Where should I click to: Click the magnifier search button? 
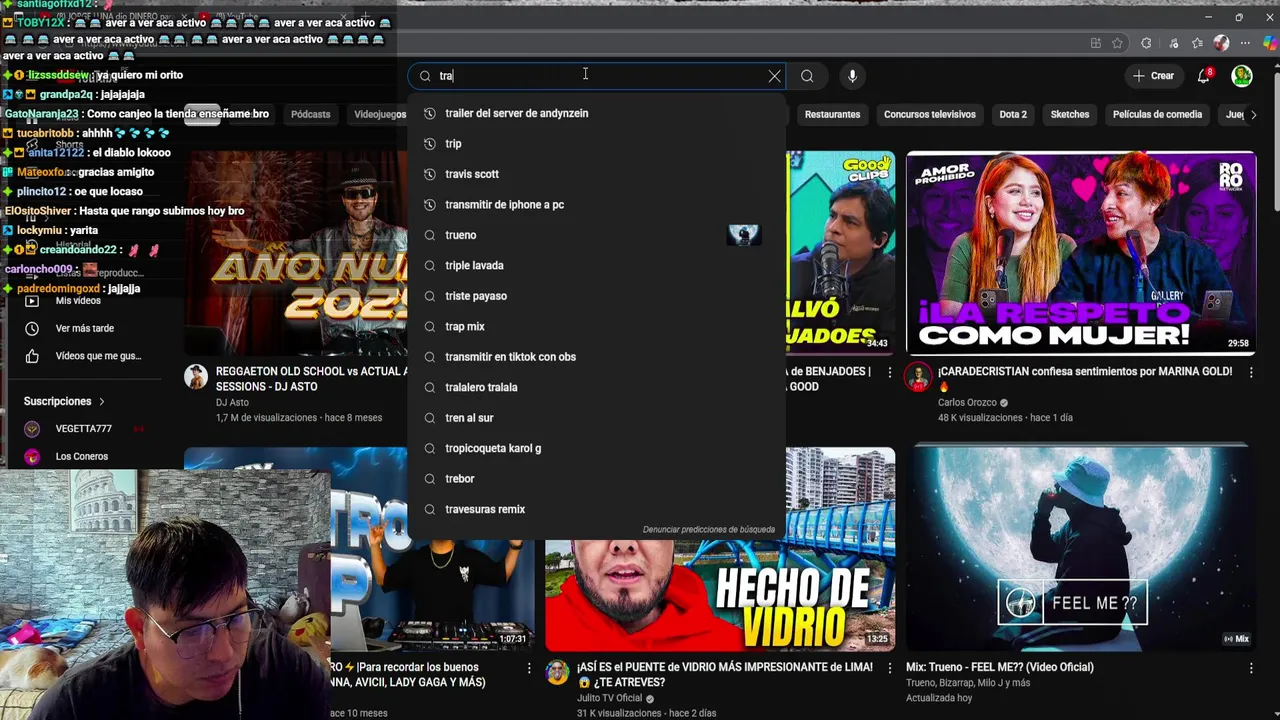807,76
